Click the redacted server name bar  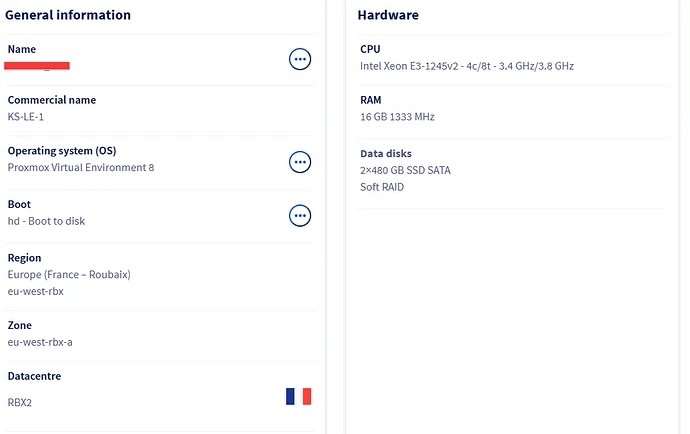[37, 66]
